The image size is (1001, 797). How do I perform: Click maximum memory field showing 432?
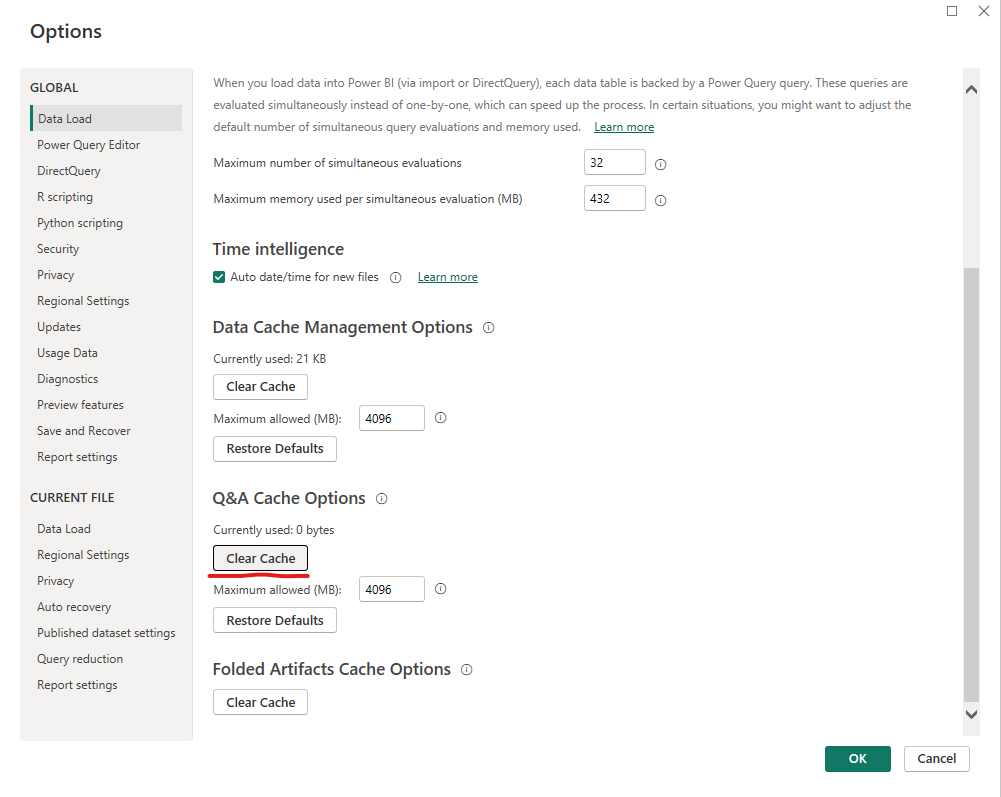pyautogui.click(x=614, y=199)
